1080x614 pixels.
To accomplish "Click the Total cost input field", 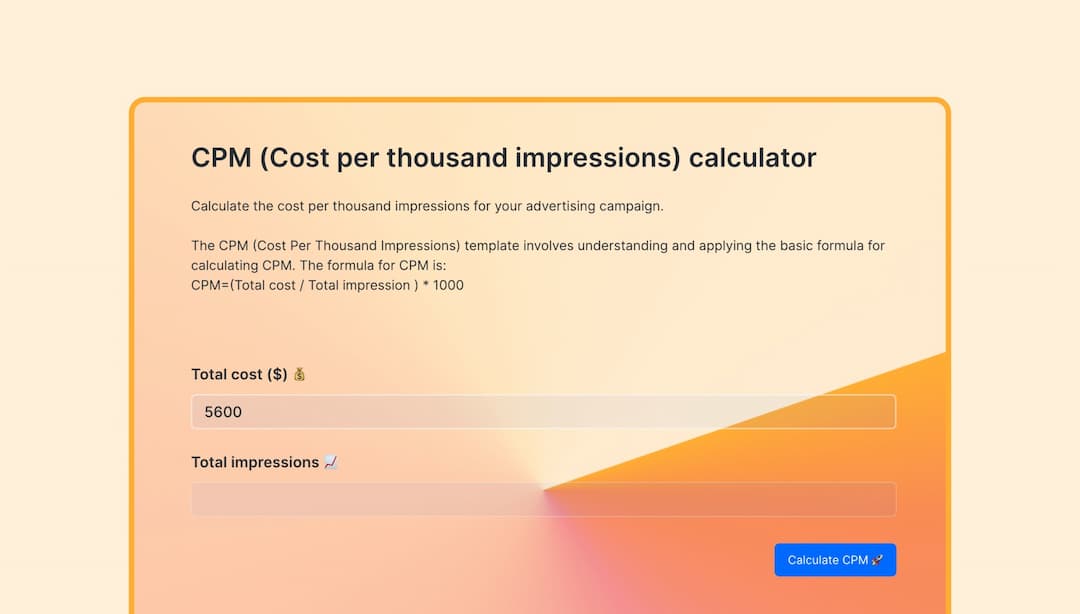I will click(x=543, y=412).
